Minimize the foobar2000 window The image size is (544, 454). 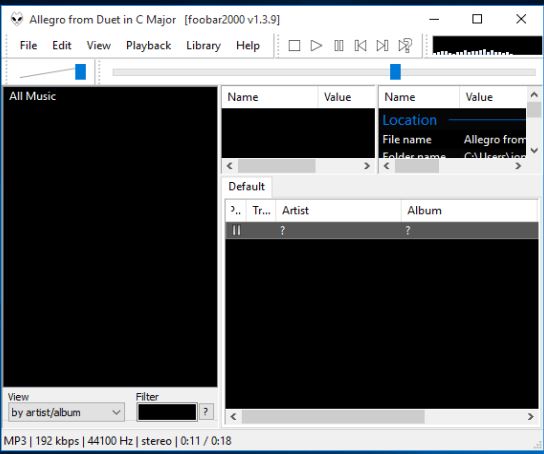click(x=434, y=19)
